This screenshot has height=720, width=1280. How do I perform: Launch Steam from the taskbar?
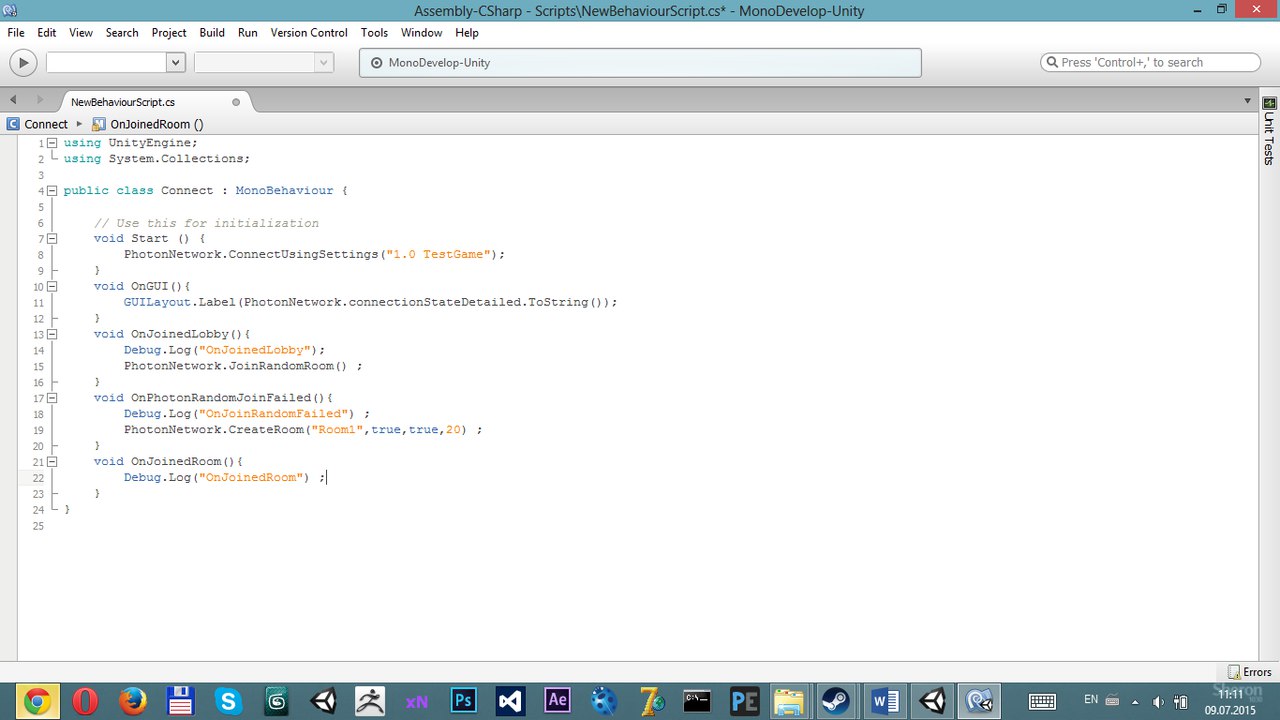point(836,701)
